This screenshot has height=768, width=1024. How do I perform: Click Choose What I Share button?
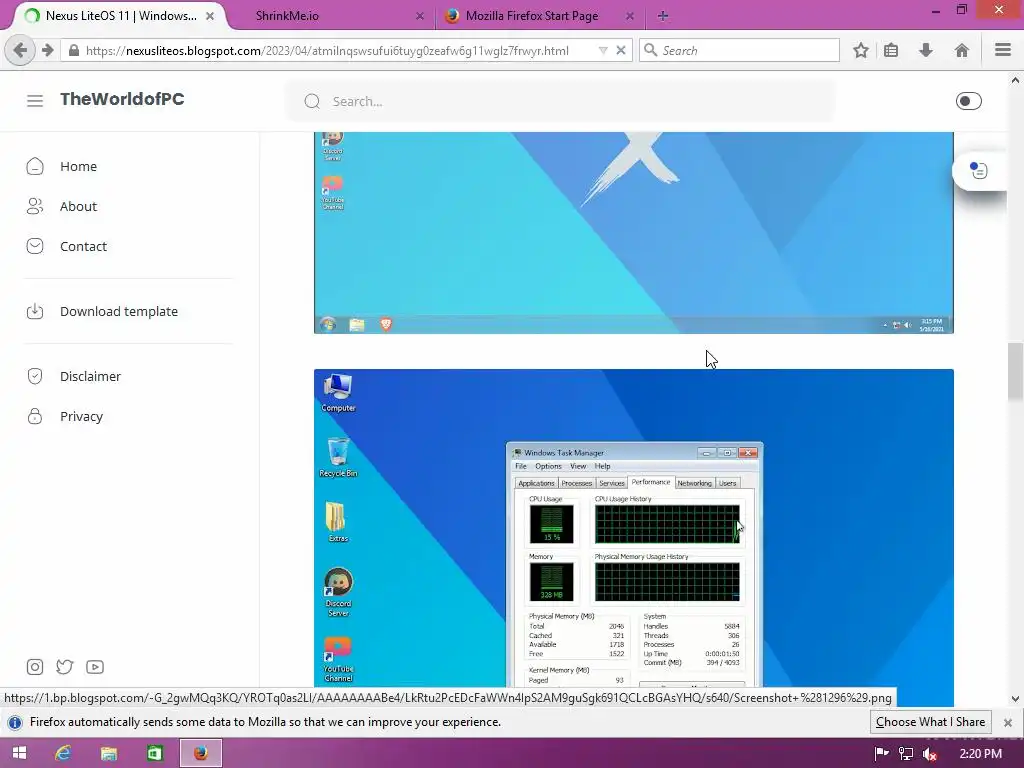931,722
